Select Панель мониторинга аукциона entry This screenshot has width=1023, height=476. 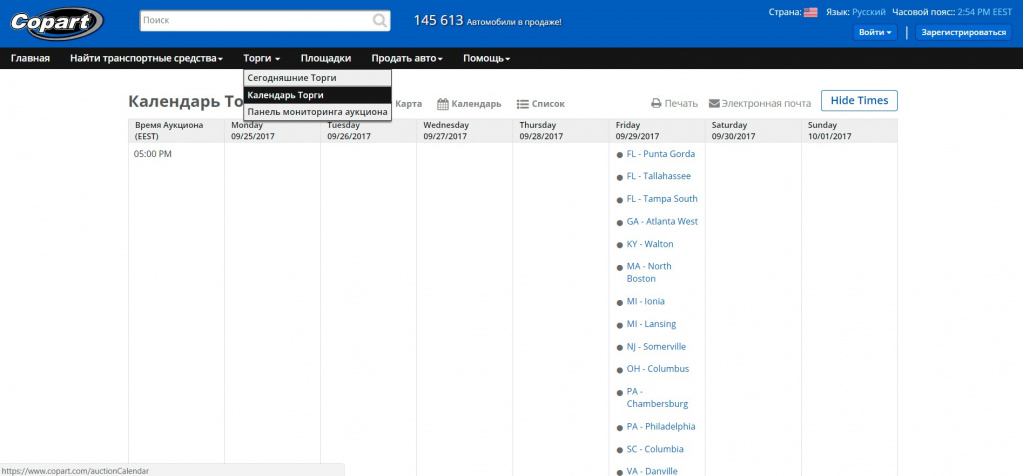[x=317, y=112]
